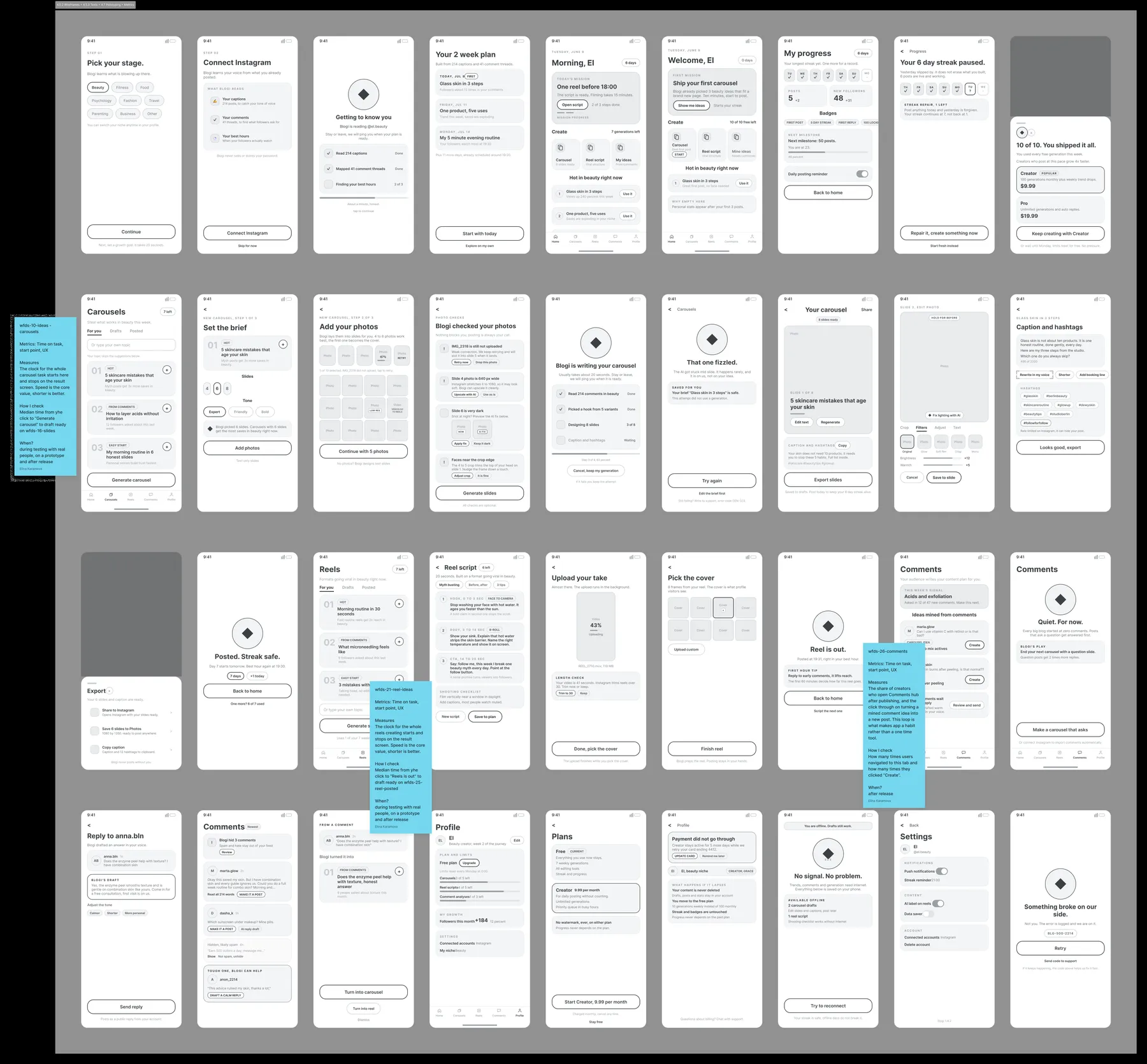Click Reel script icon on Morning, El screen
This screenshot has width=1147, height=1064.
(x=591, y=147)
